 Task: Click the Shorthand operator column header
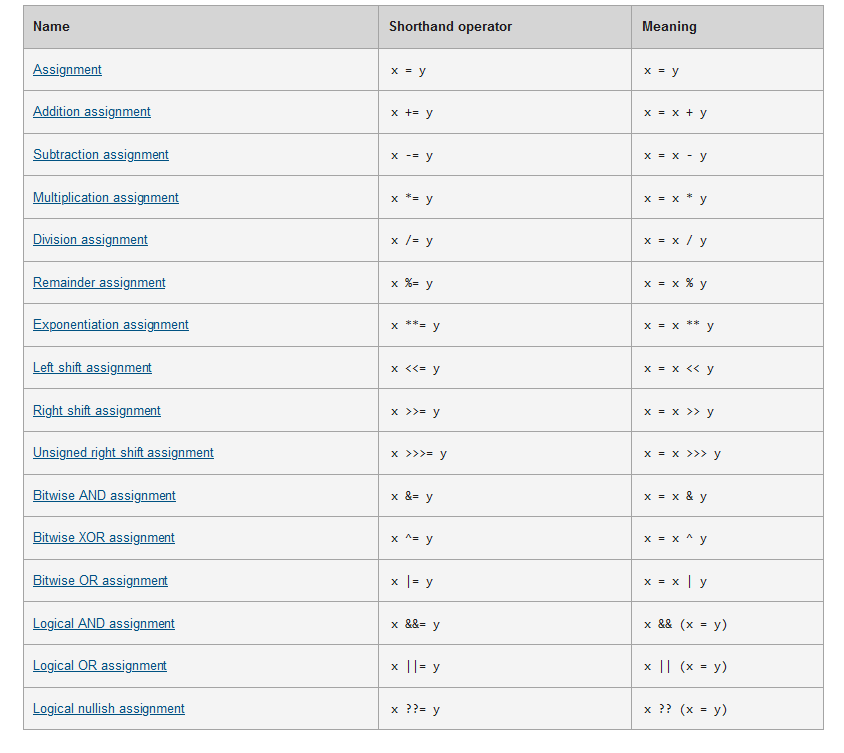450,27
